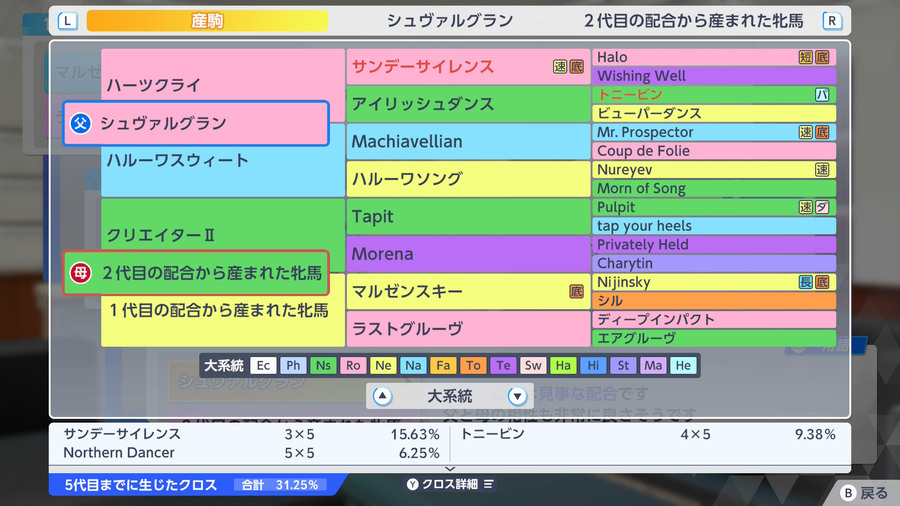Image resolution: width=900 pixels, height=506 pixels.
Task: Select Morena pedigree cell
Action: click(x=468, y=254)
